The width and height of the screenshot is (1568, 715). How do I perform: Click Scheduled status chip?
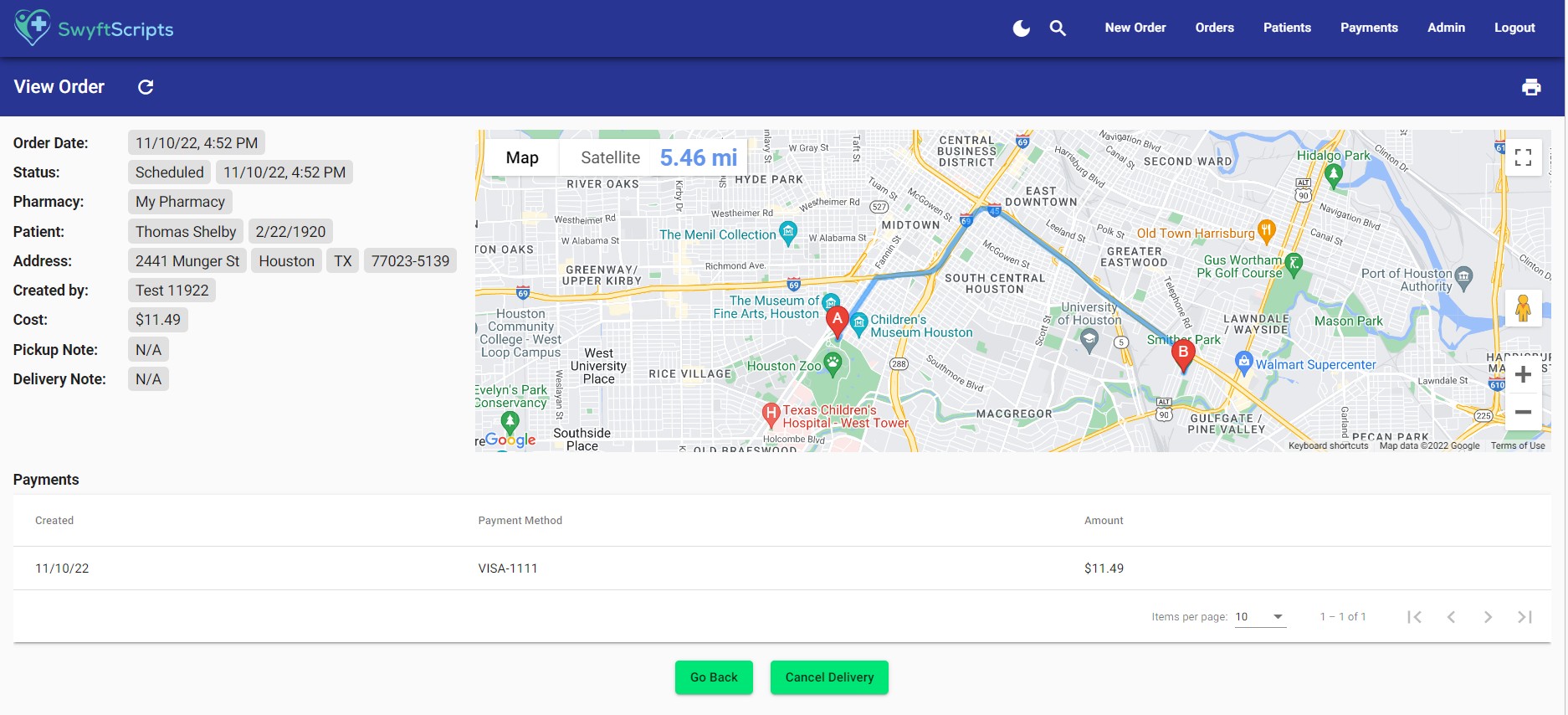coord(169,172)
